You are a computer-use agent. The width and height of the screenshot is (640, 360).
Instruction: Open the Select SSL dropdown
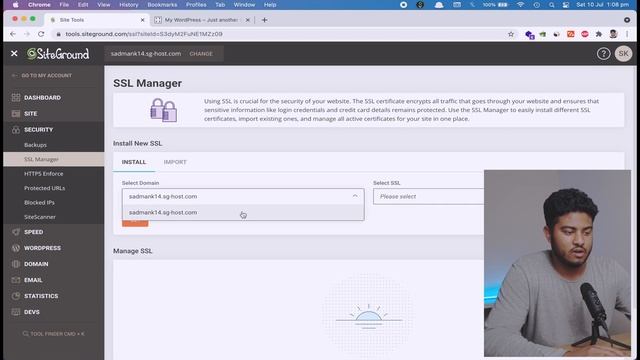coord(428,196)
